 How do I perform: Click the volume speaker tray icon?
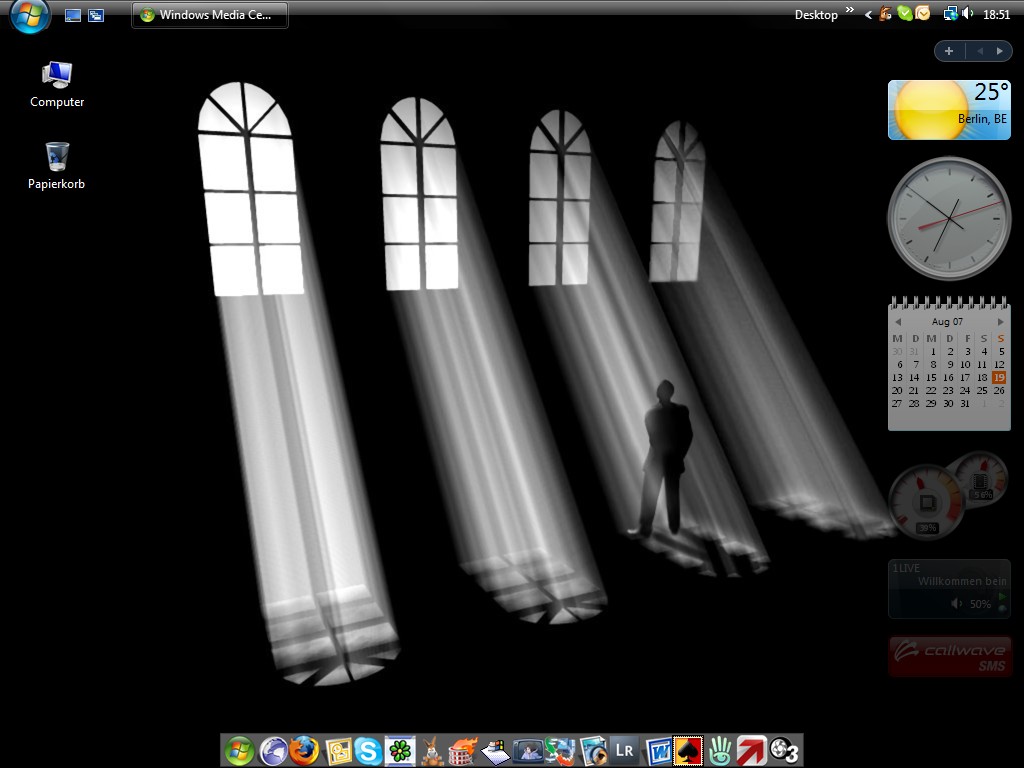click(x=967, y=14)
